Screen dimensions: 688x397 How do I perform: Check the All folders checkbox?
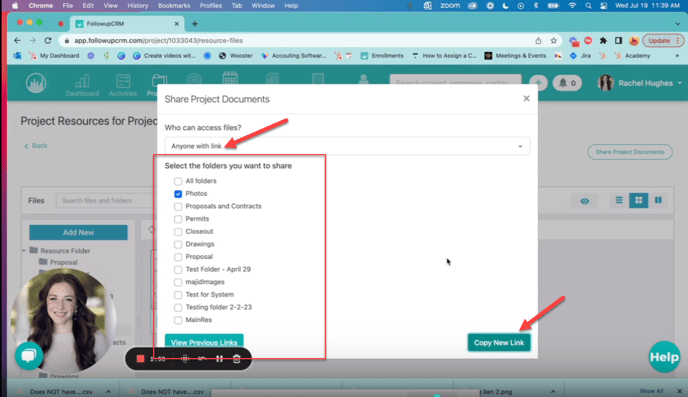[178, 181]
